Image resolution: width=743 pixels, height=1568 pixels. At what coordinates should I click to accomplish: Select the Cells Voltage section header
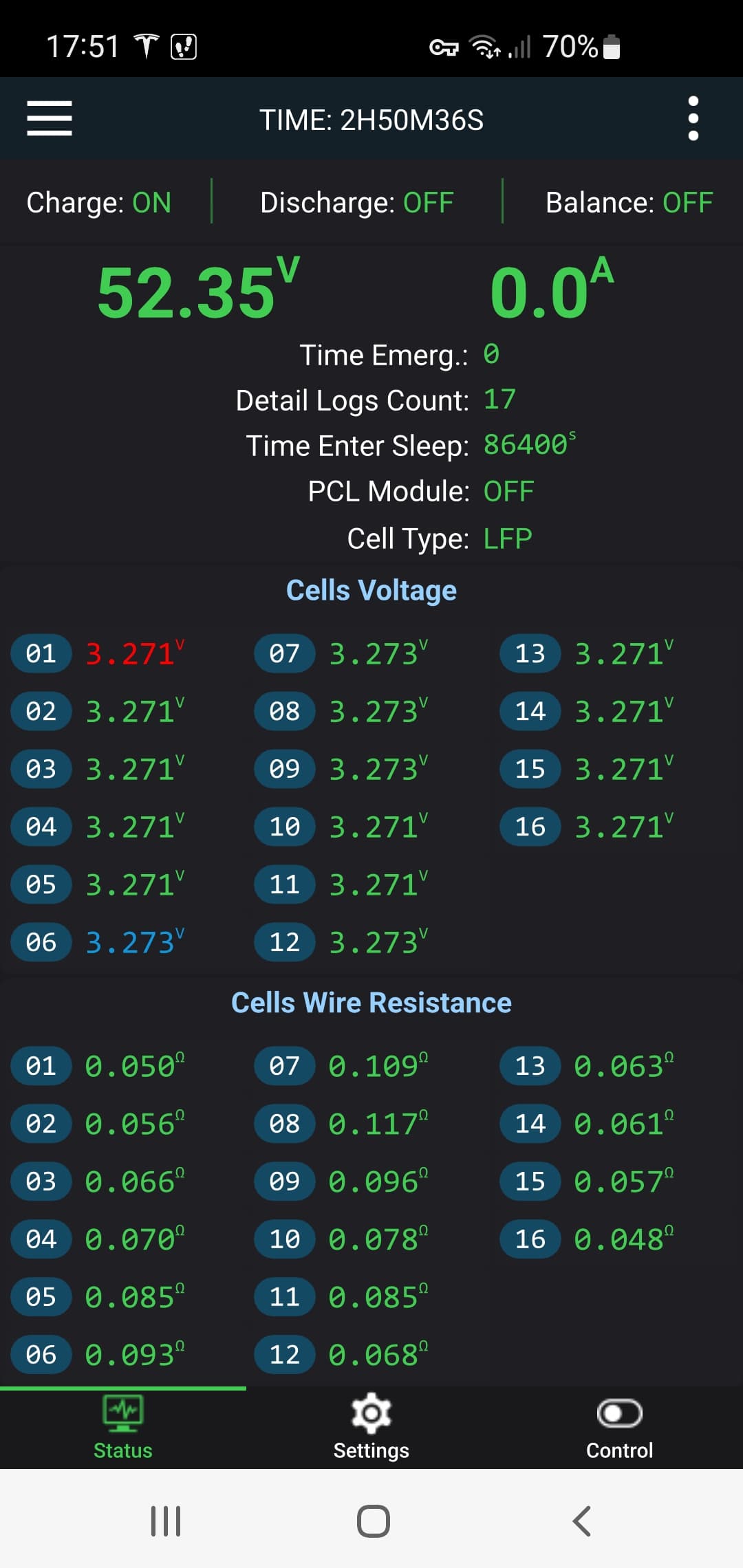click(371, 590)
